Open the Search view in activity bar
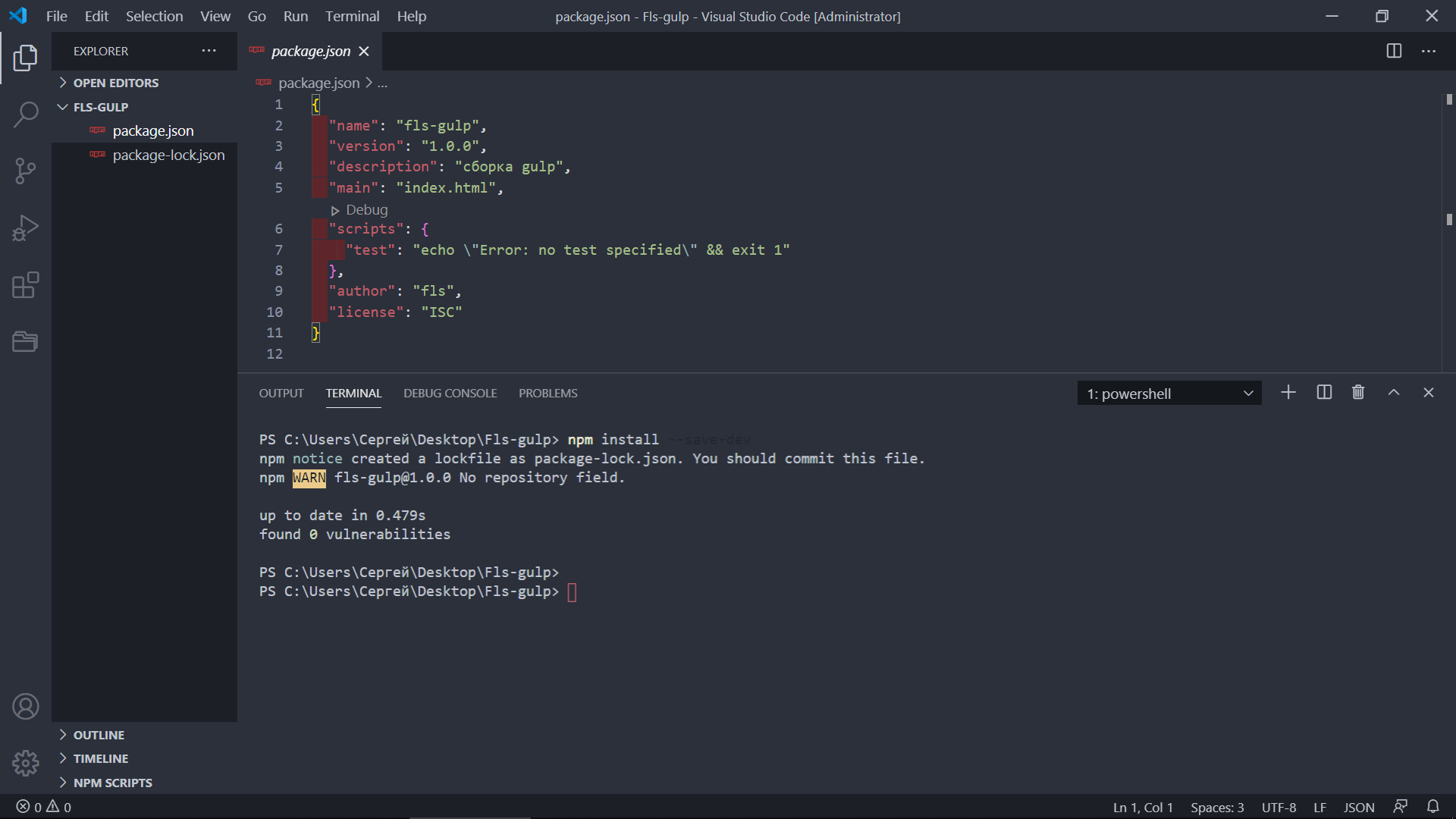 25,115
